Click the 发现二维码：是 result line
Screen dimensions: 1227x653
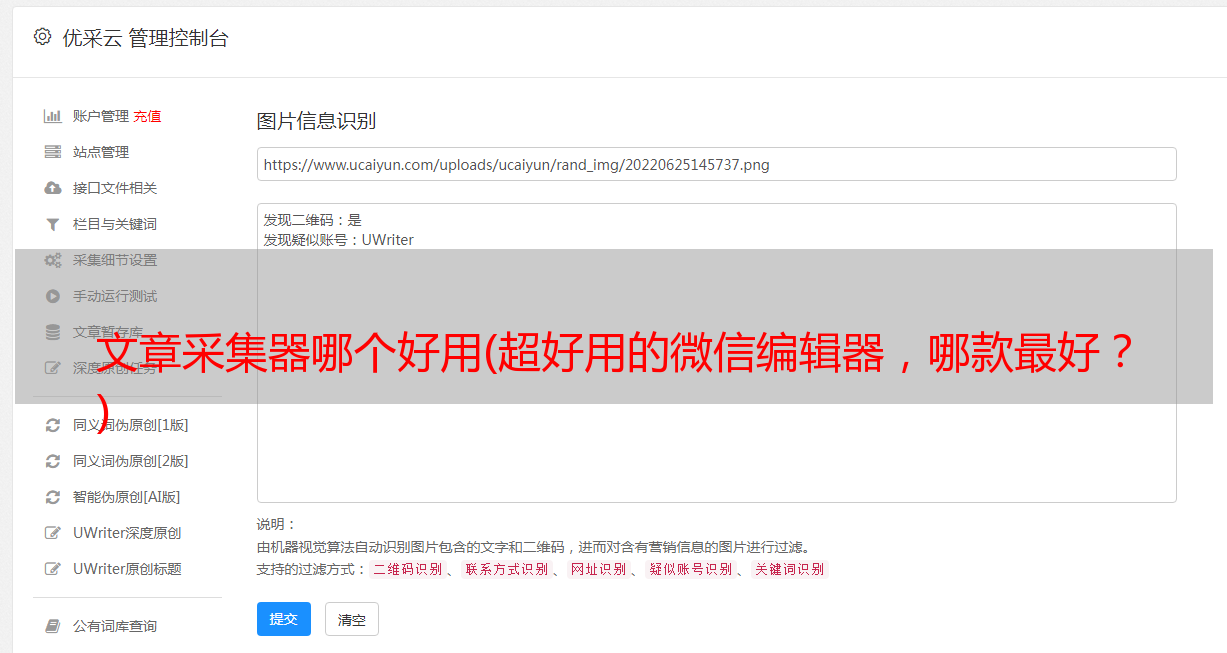pos(312,220)
